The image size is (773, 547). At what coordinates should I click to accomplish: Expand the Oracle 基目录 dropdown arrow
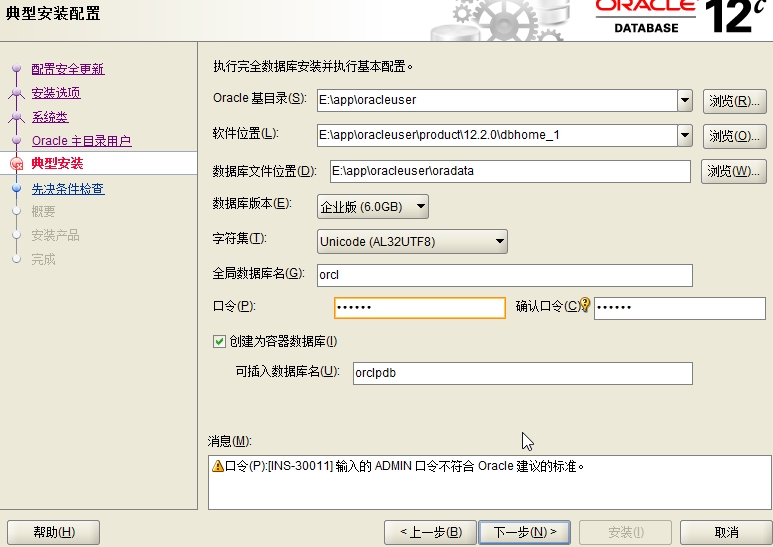[685, 101]
